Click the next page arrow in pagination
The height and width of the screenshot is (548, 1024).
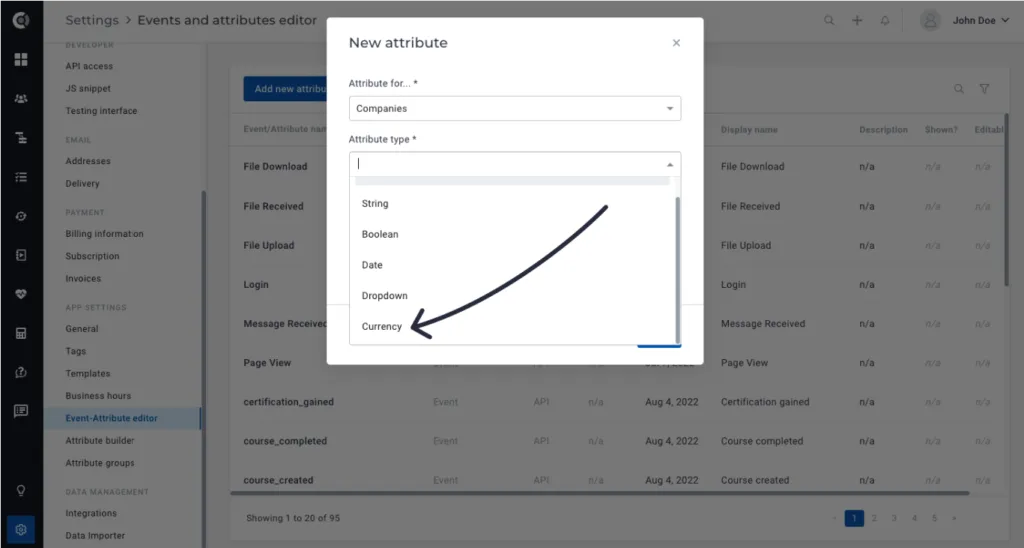pyautogui.click(x=954, y=518)
